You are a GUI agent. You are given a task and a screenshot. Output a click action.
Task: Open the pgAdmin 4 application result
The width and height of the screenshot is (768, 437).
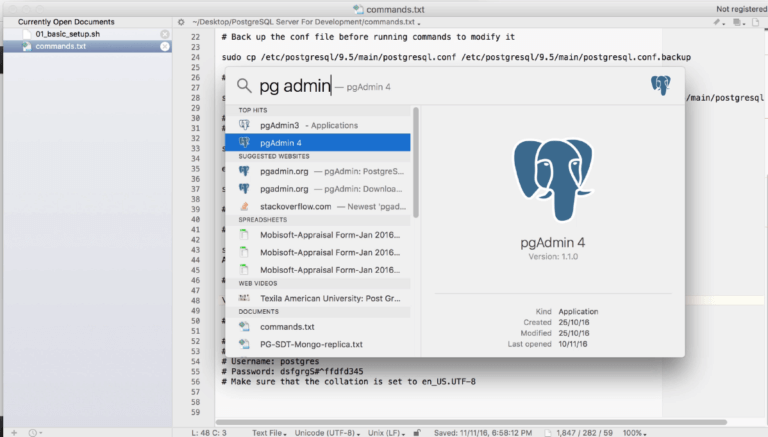click(318, 143)
